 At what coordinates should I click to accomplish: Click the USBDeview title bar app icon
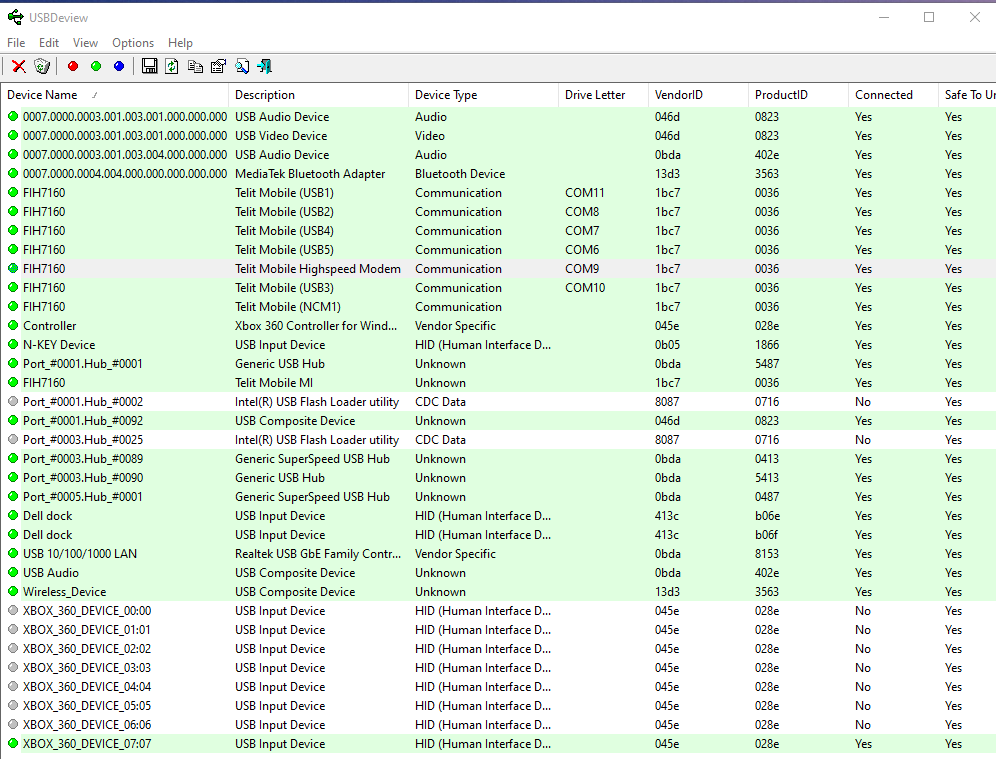point(16,17)
